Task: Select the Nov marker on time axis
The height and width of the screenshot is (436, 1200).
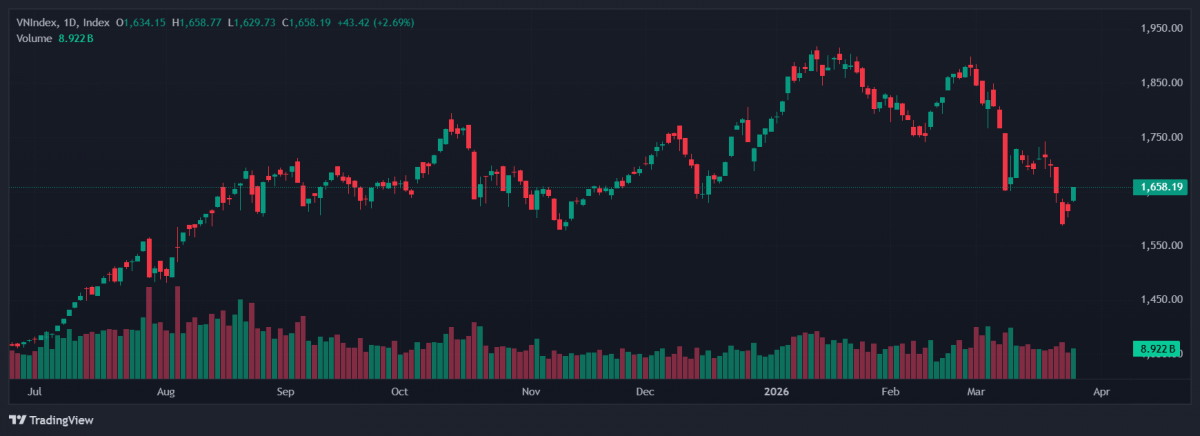Action: click(x=531, y=393)
